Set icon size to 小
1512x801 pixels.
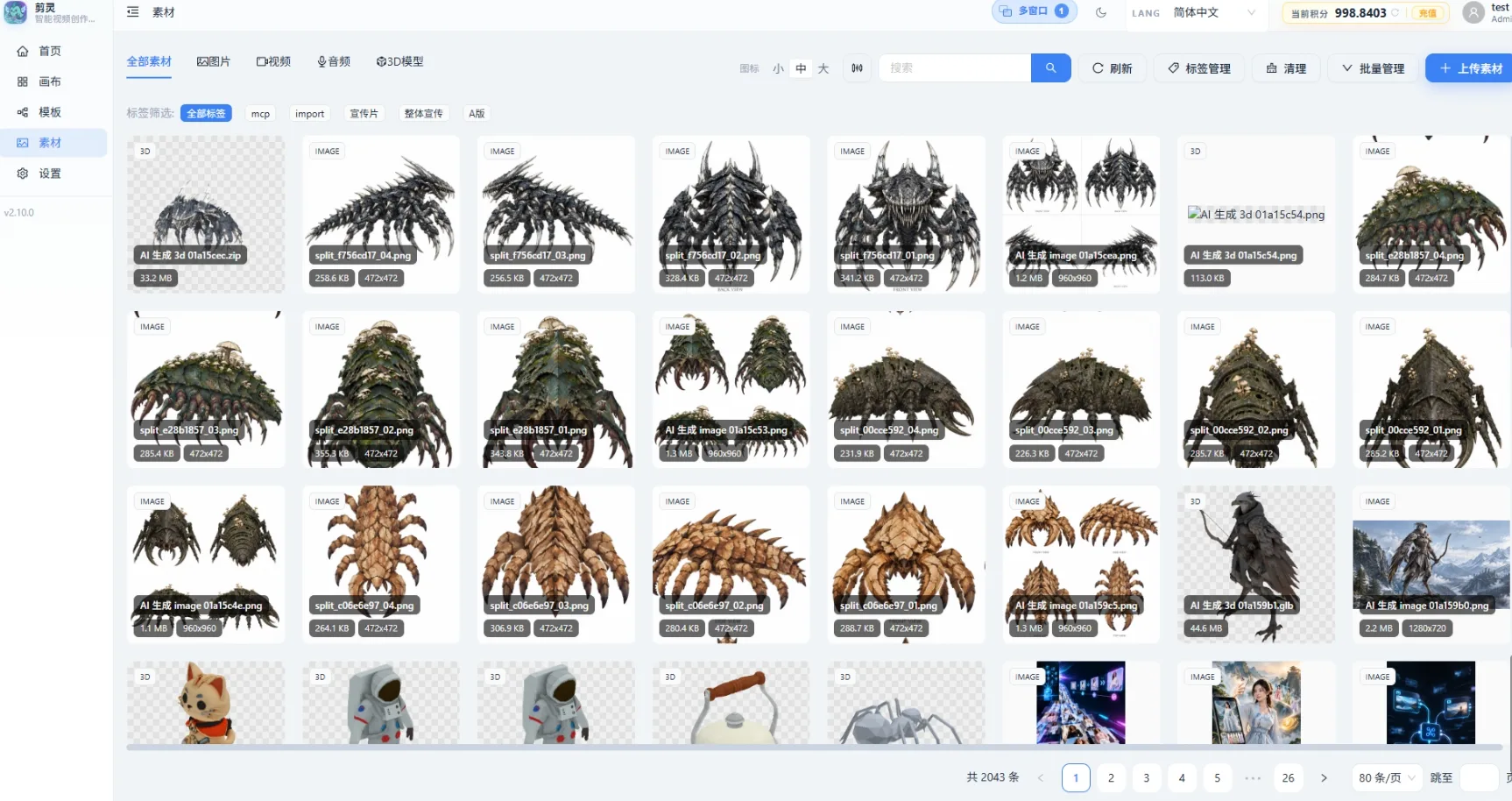[x=778, y=68]
